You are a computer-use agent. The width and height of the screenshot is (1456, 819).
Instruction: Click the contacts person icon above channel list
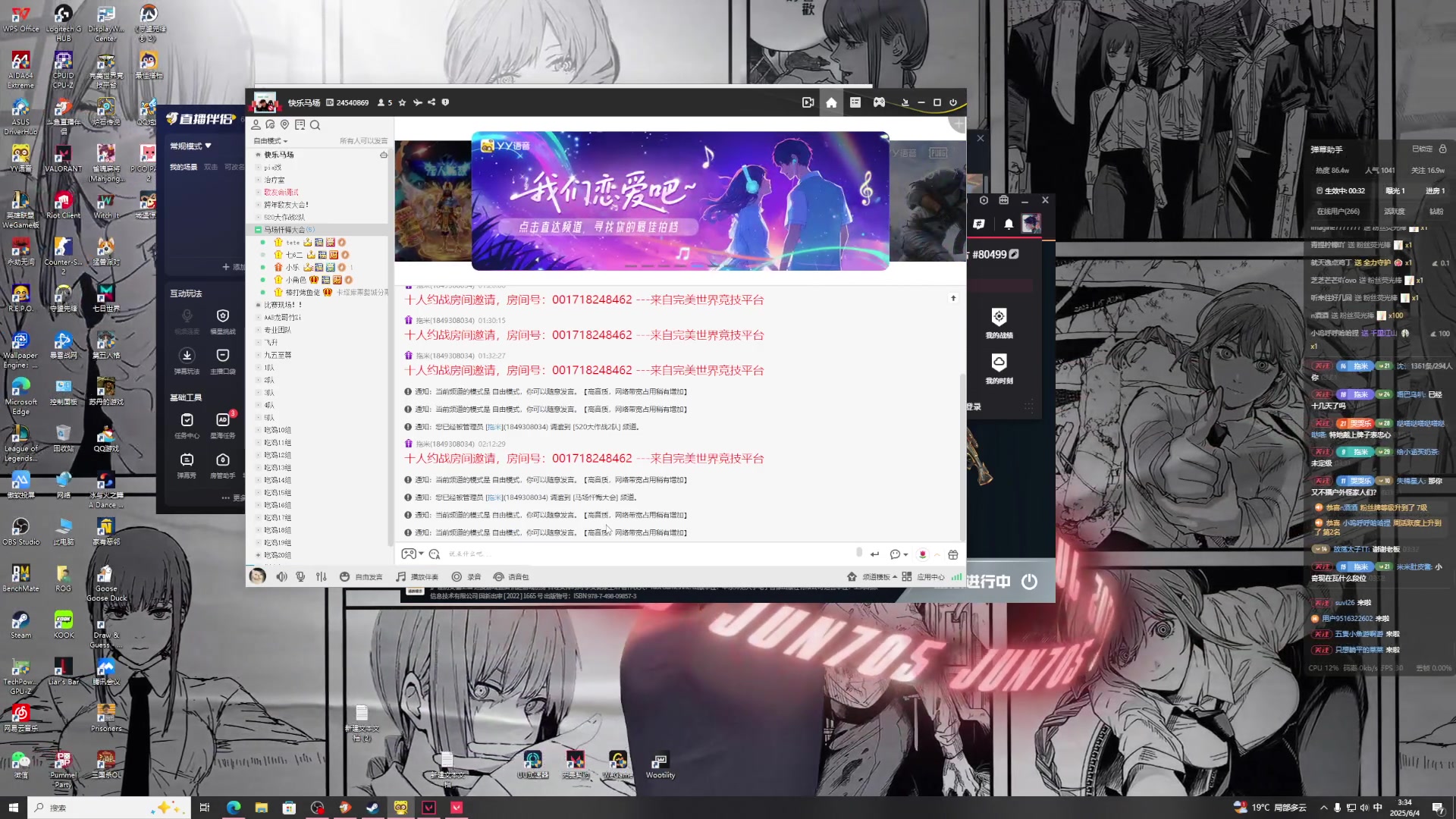[x=256, y=125]
